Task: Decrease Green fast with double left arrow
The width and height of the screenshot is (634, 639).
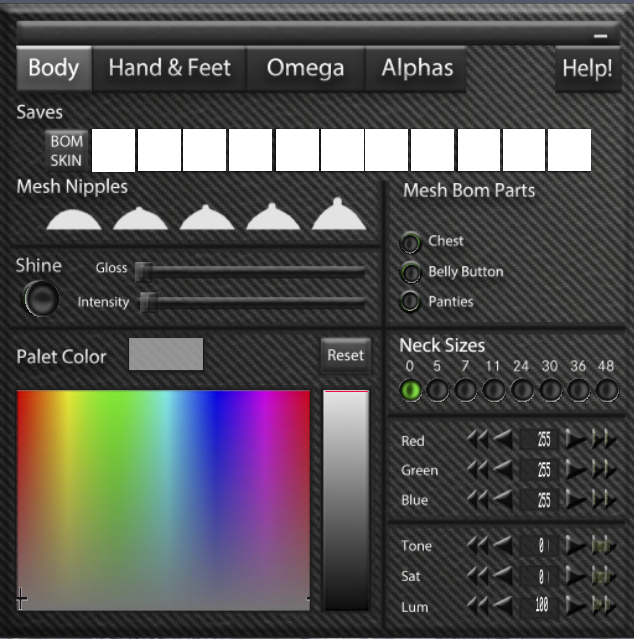Action: [x=477, y=470]
